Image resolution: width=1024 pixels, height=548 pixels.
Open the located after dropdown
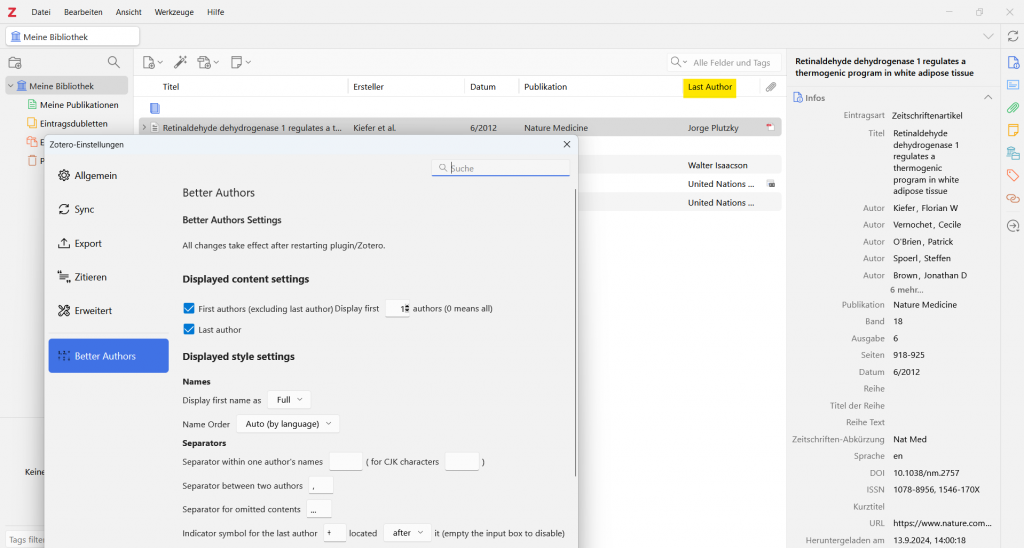pyautogui.click(x=408, y=533)
